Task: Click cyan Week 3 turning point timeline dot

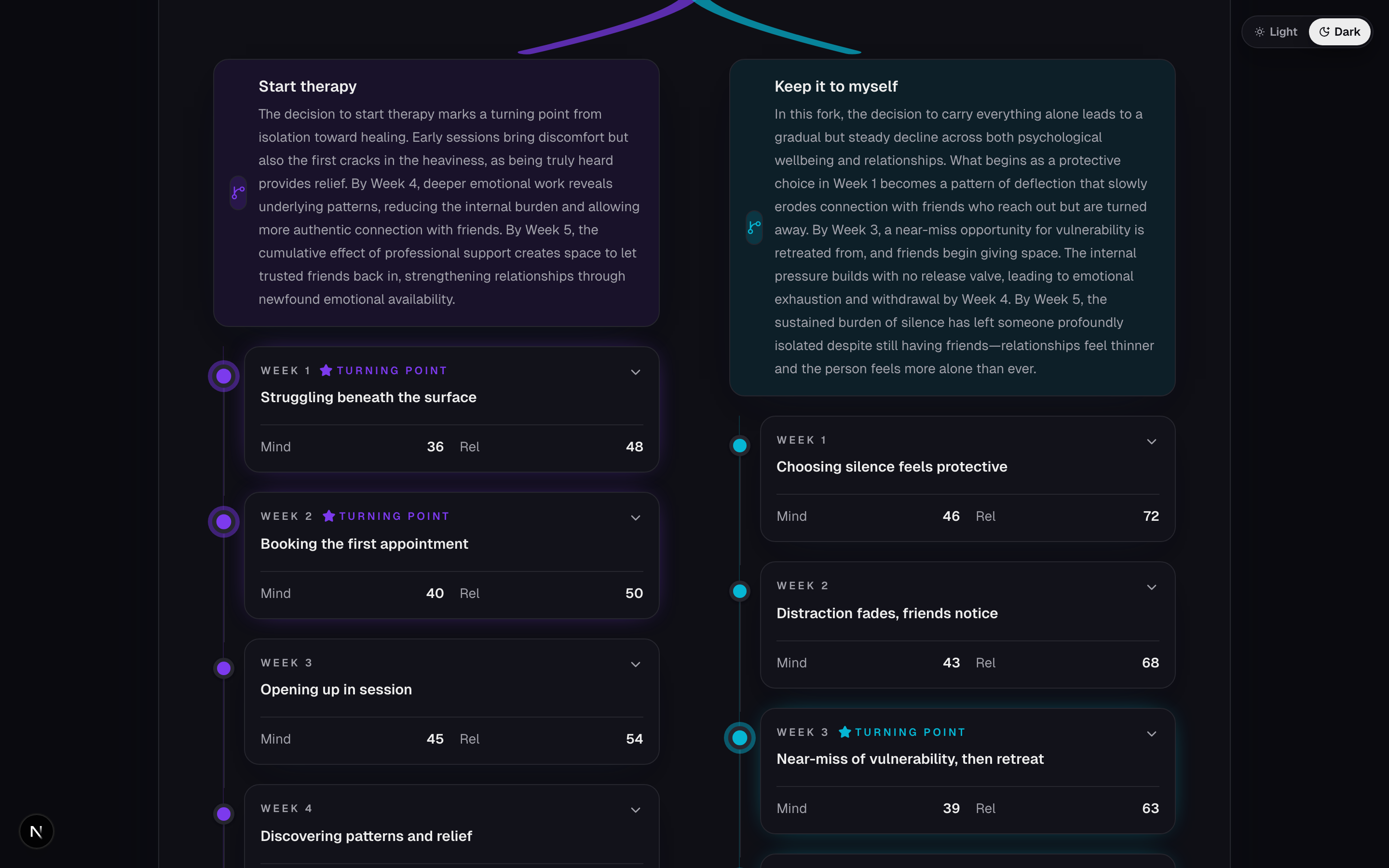Action: tap(740, 738)
